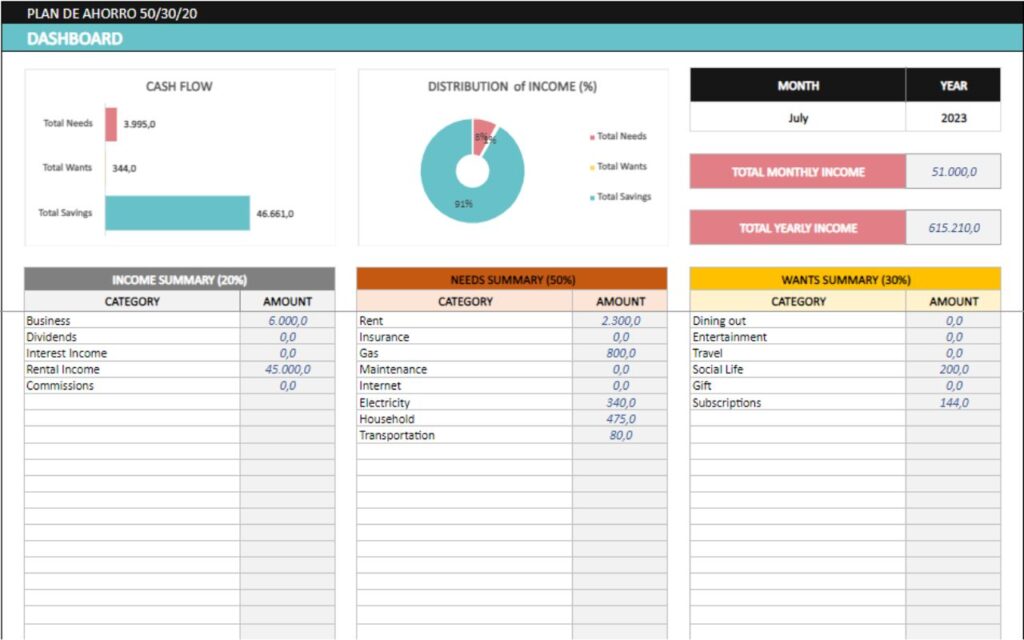
Task: Select the Rent amount cell 2.300,0
Action: tap(620, 321)
